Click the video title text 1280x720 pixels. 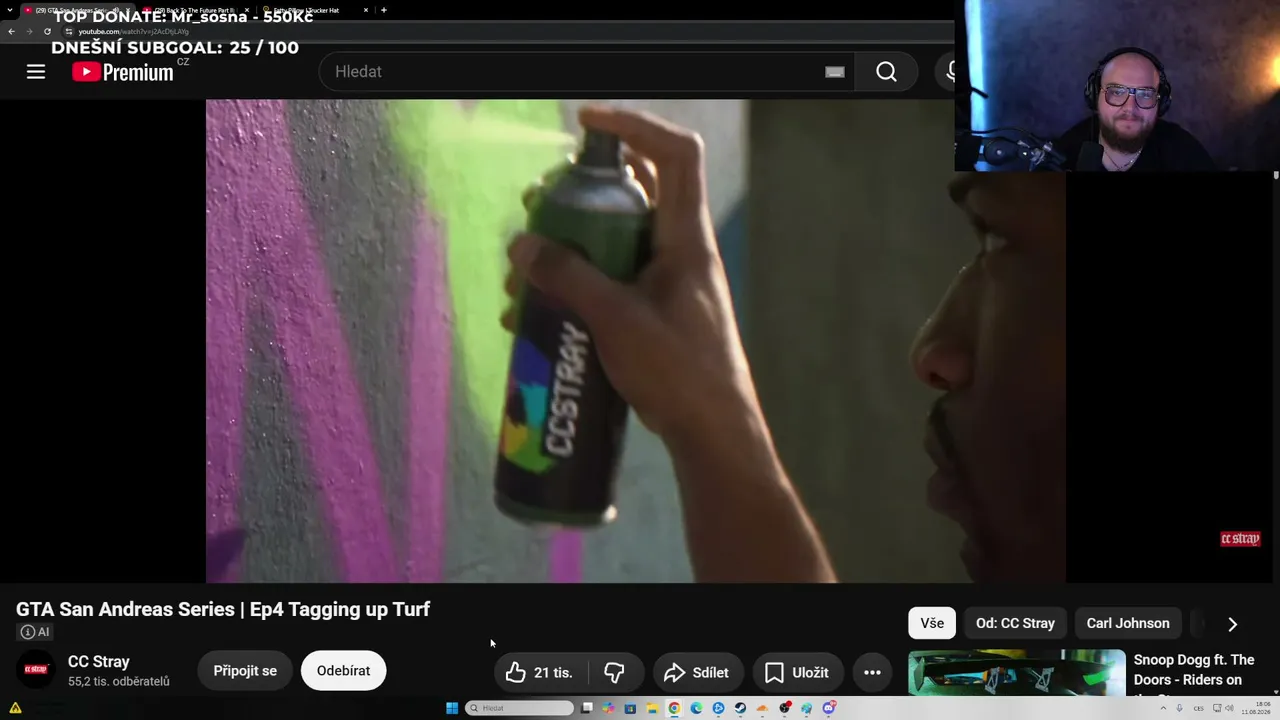223,609
